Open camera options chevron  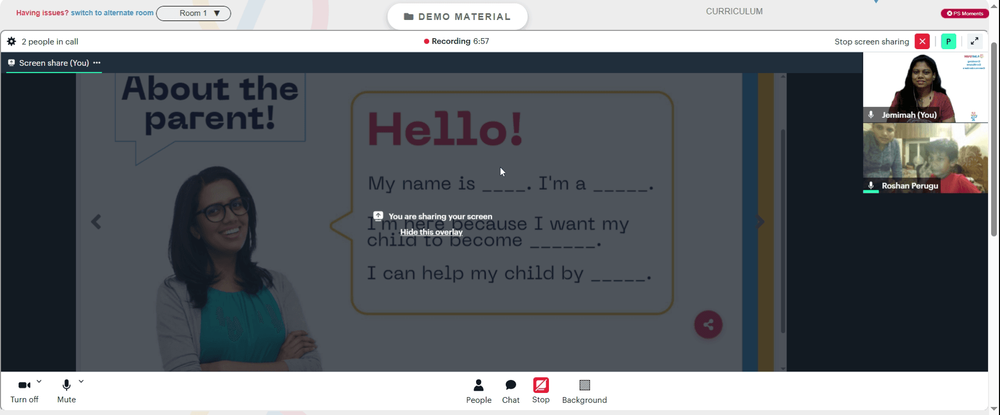(39, 381)
